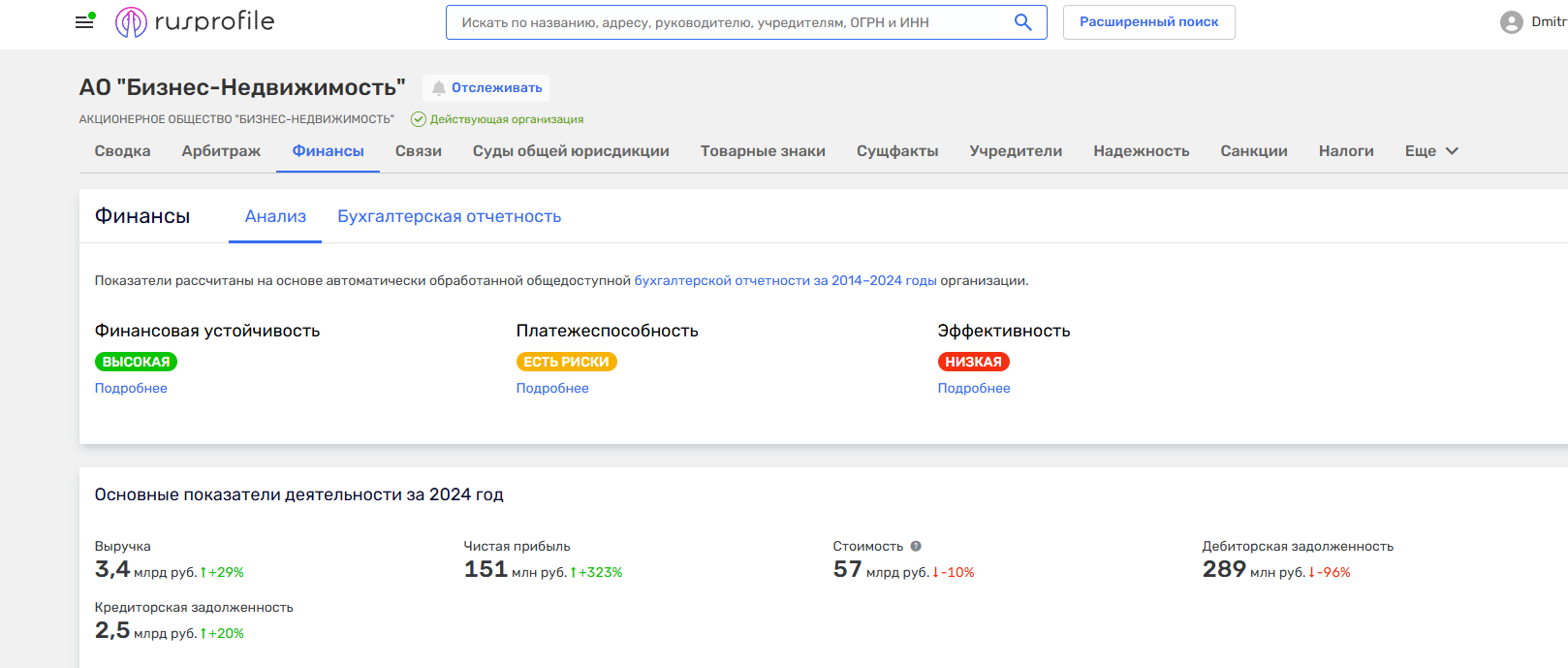
Task: Click the Платежеспособность heading
Action: click(x=608, y=331)
